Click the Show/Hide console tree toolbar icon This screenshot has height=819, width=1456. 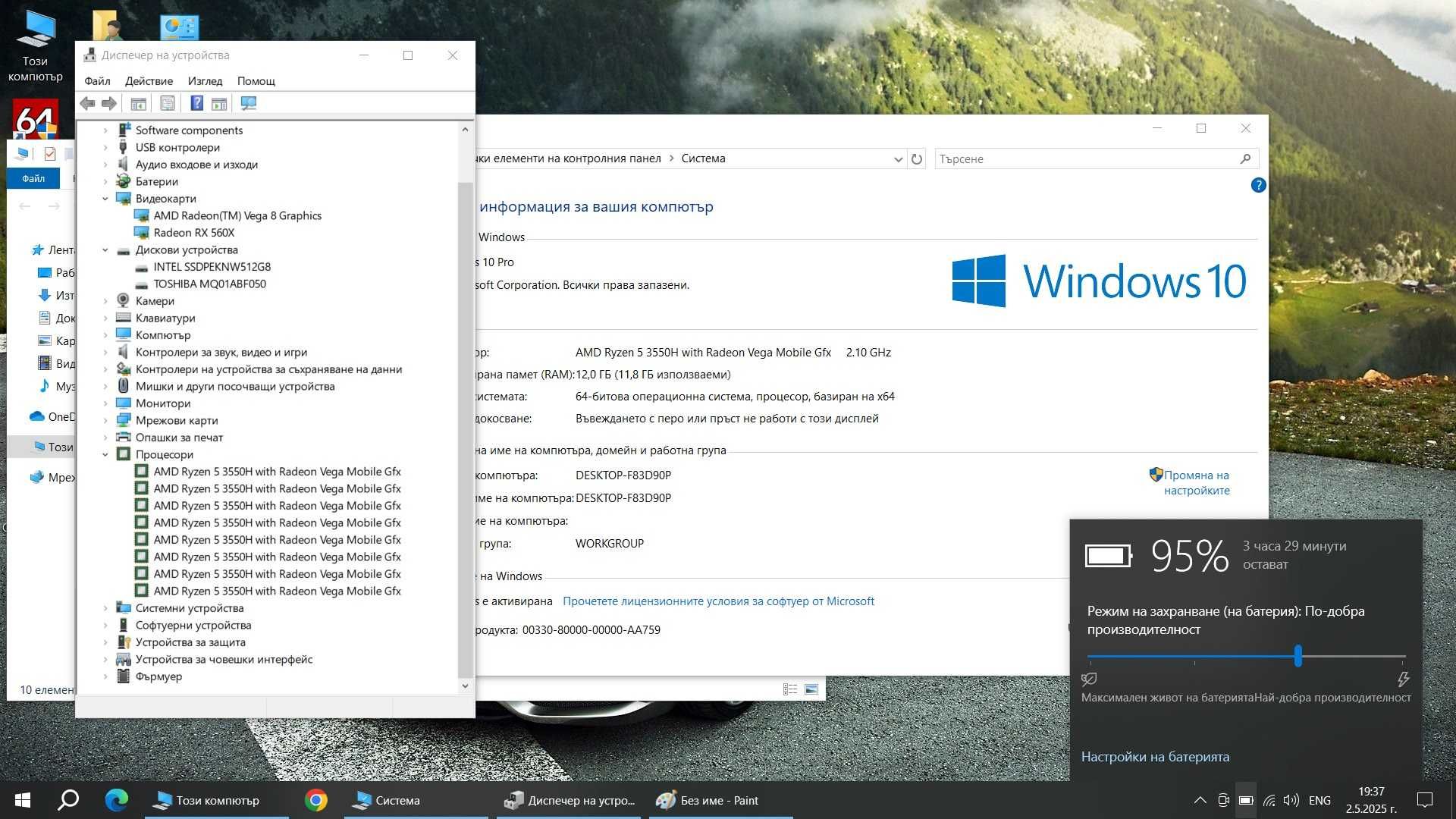click(138, 103)
